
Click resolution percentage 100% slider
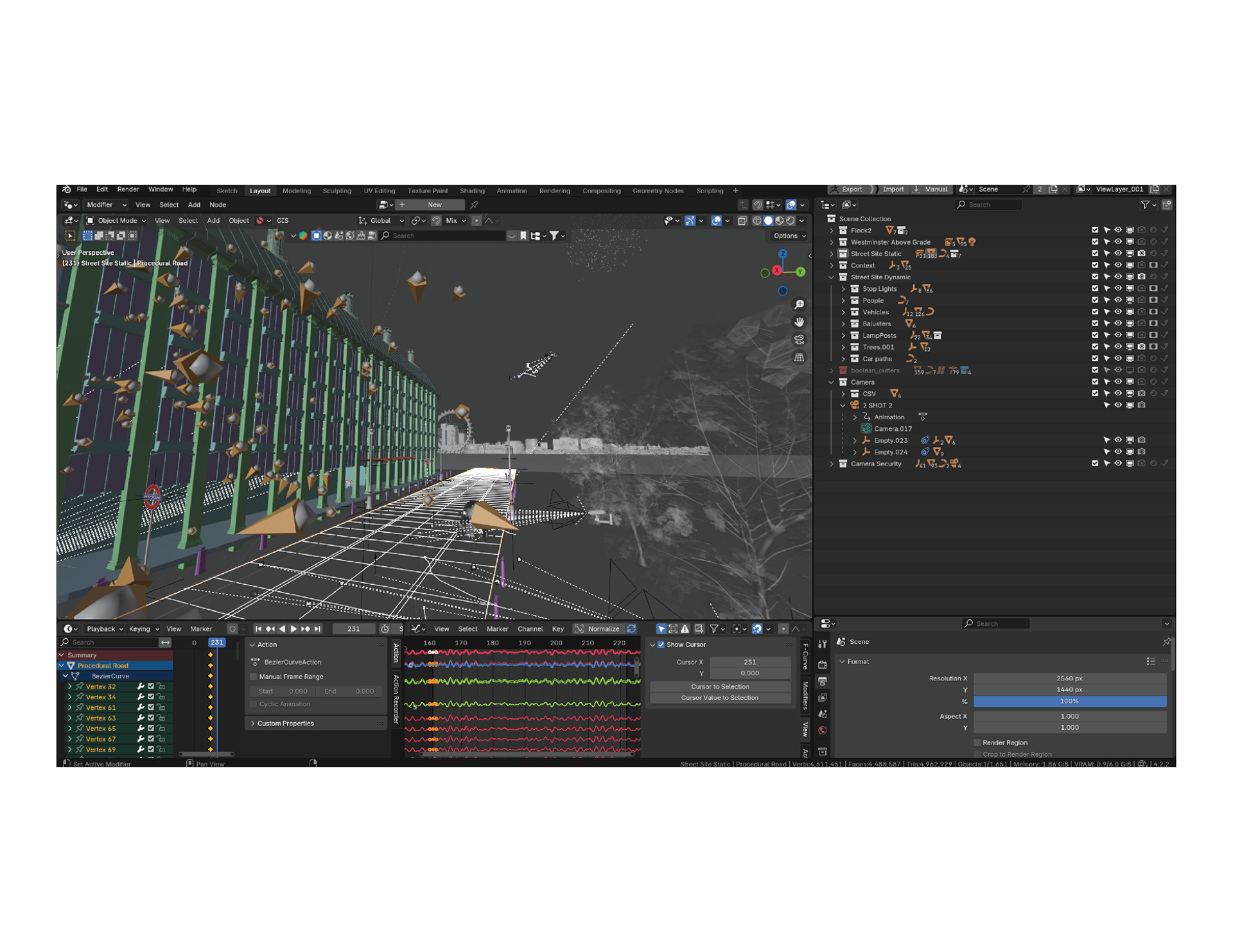pos(1069,701)
